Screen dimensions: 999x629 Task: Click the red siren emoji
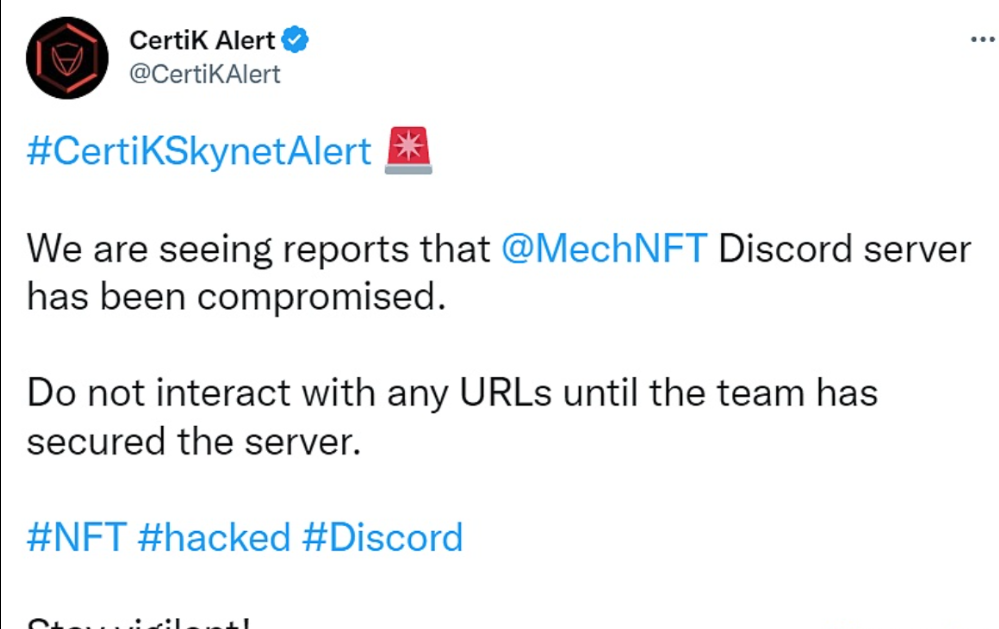pos(408,151)
